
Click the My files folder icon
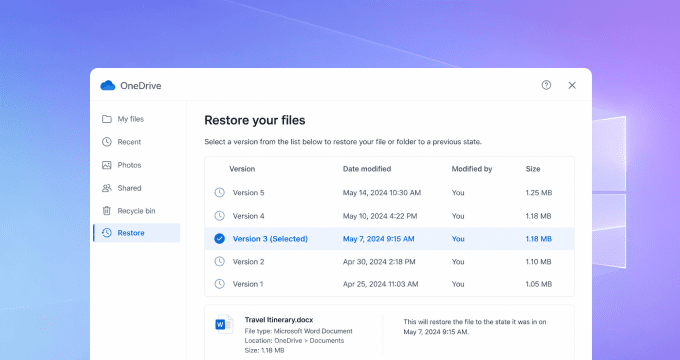pyautogui.click(x=107, y=119)
